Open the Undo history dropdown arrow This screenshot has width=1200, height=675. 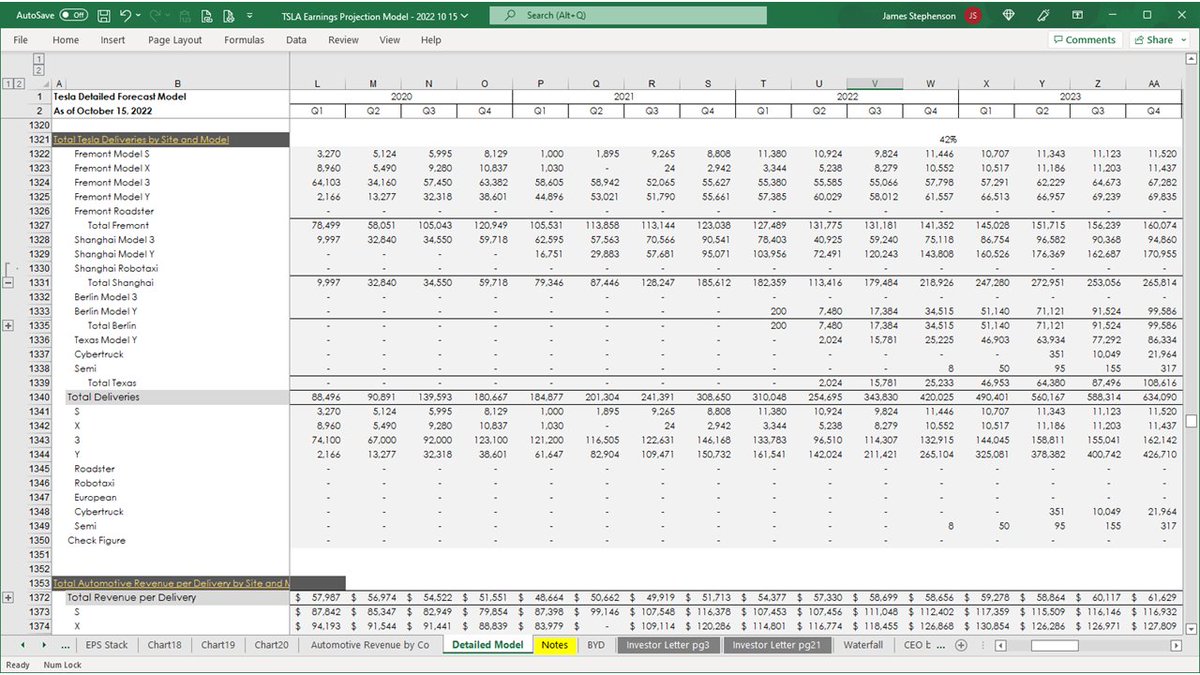click(x=138, y=16)
